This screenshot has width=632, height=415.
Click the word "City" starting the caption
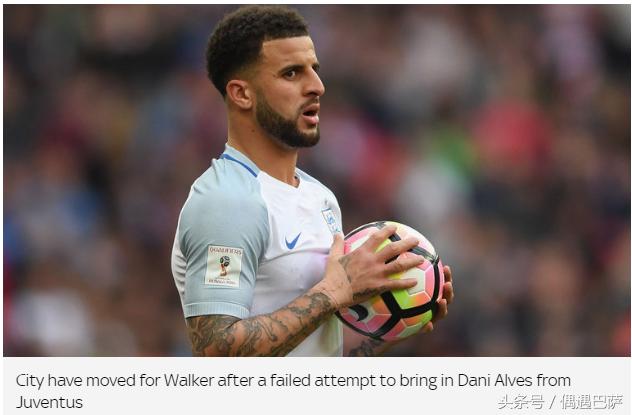[x=31, y=381]
